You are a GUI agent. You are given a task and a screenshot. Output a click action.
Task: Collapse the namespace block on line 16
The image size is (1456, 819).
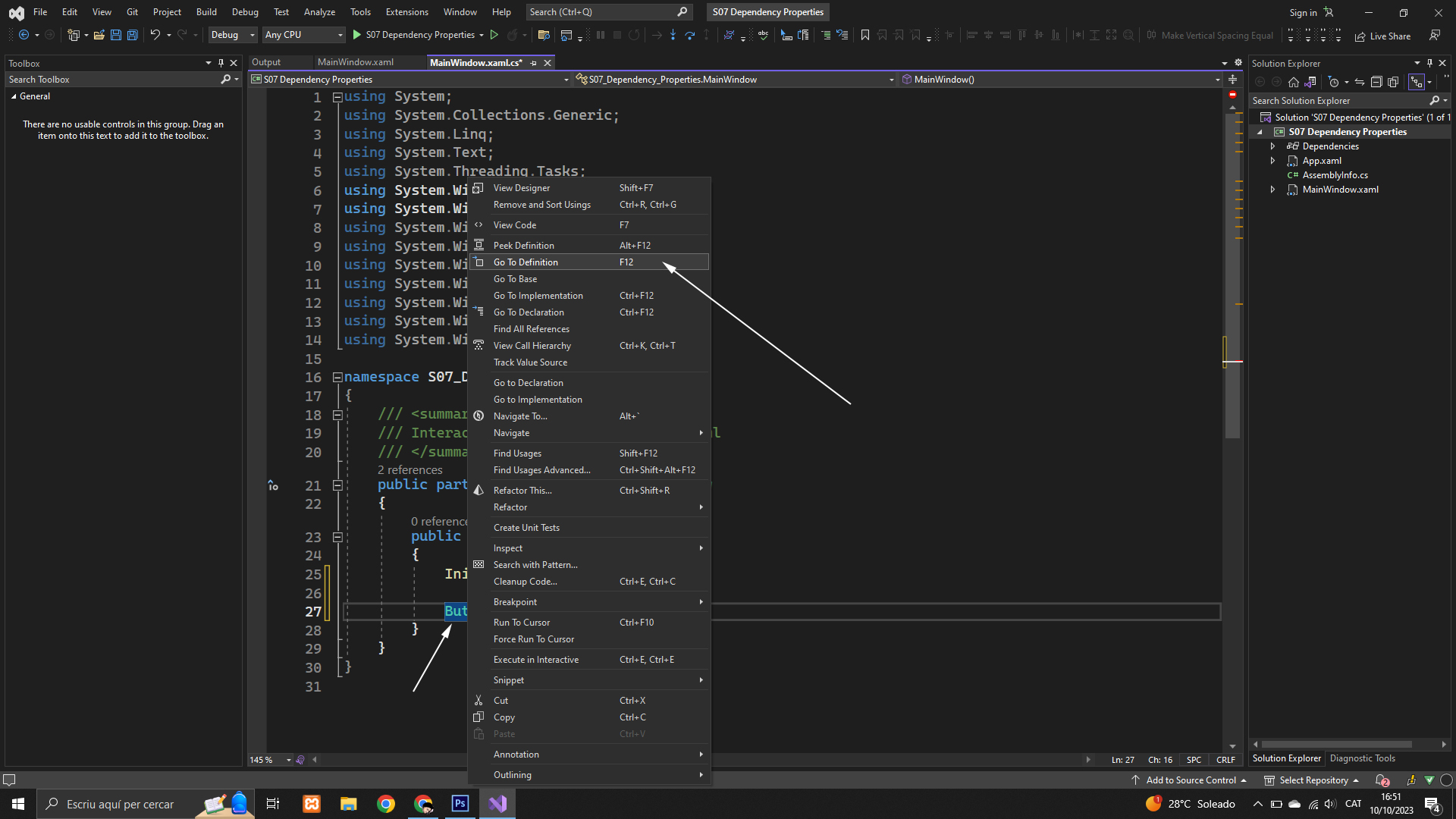(337, 377)
